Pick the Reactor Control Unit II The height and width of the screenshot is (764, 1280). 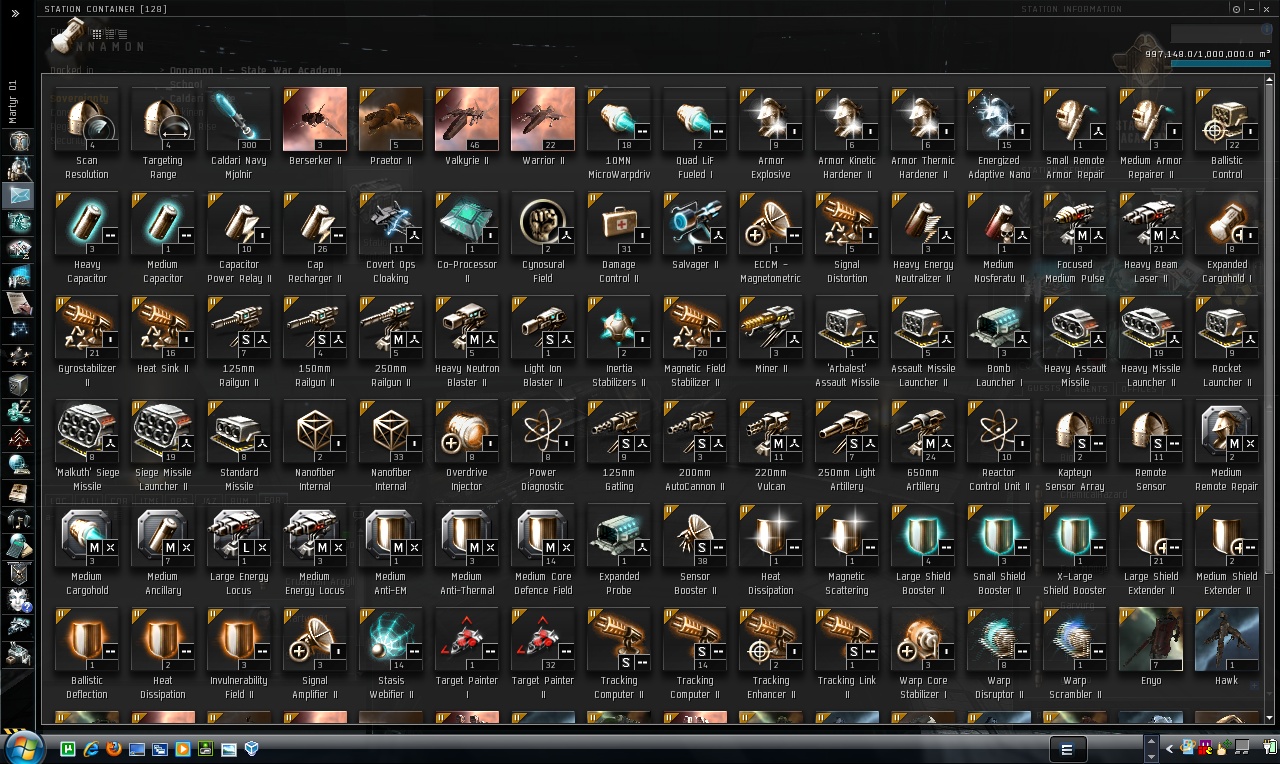pos(999,431)
